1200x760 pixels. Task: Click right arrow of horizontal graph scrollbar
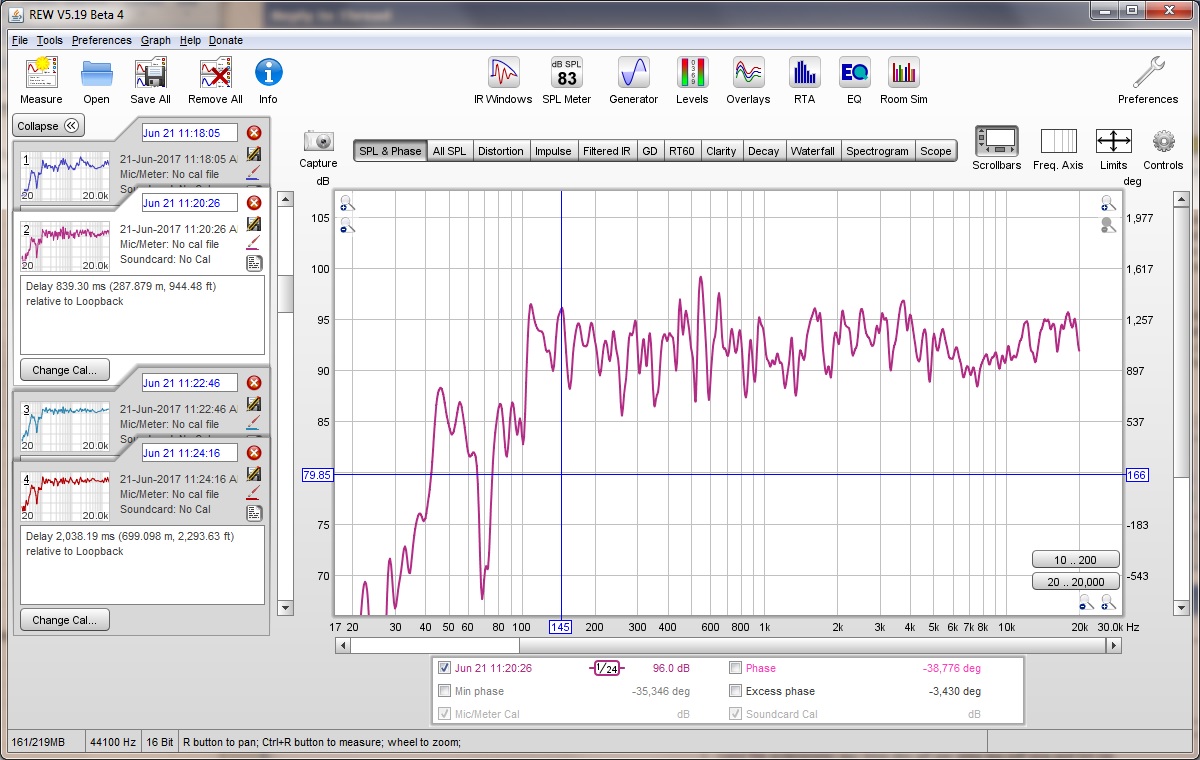[x=1113, y=646]
